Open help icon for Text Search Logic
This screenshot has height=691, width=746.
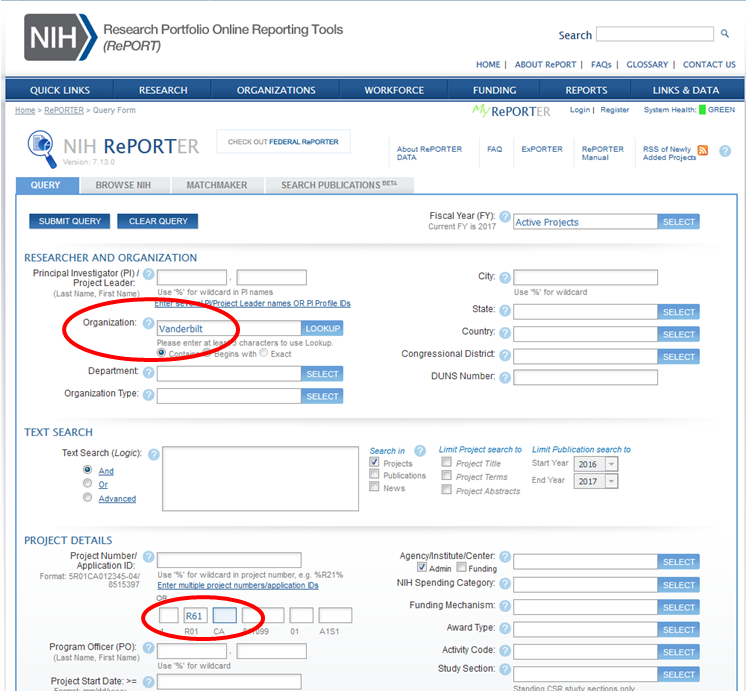(x=153, y=454)
